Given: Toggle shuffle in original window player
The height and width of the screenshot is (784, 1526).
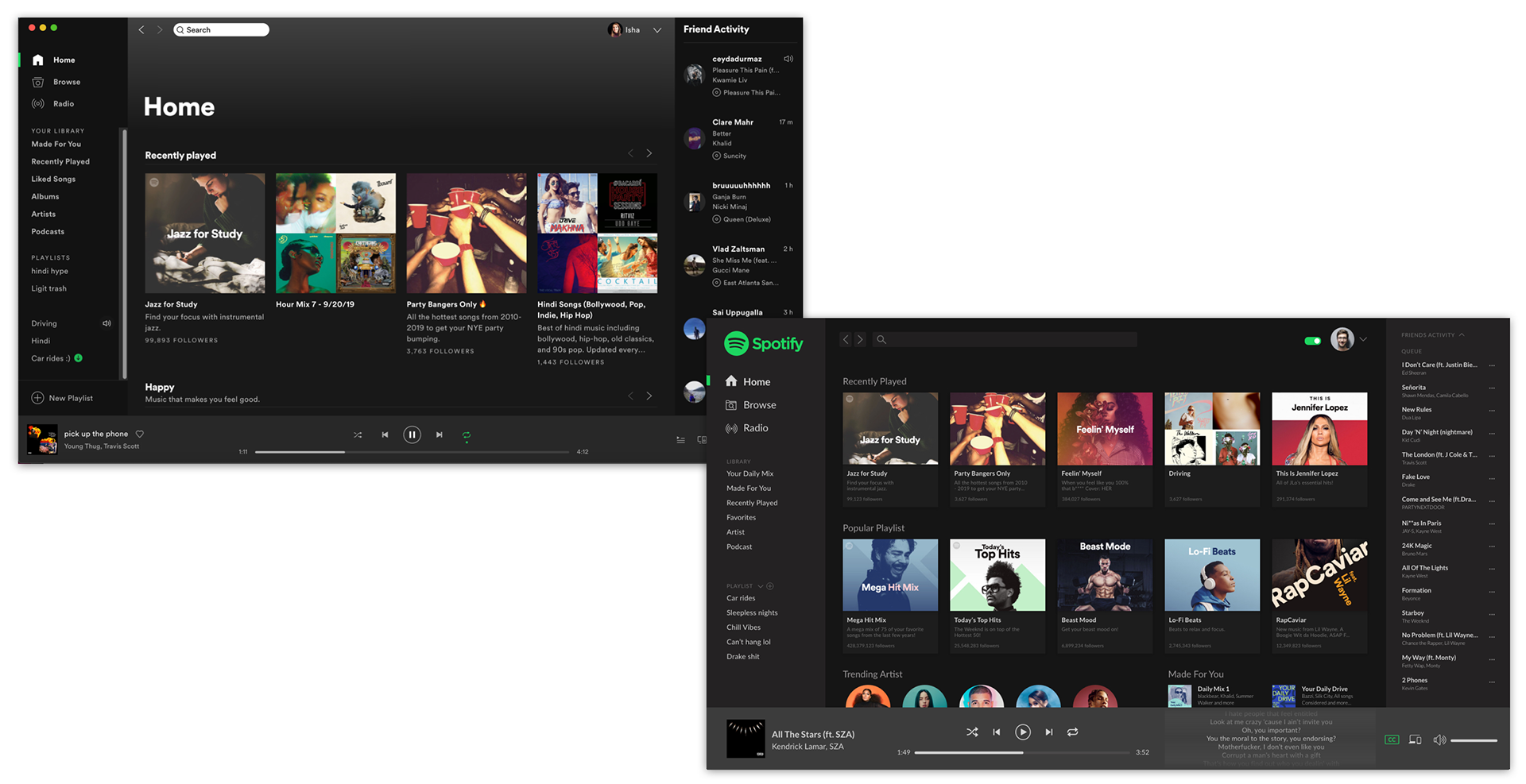Looking at the screenshot, I should pos(358,434).
